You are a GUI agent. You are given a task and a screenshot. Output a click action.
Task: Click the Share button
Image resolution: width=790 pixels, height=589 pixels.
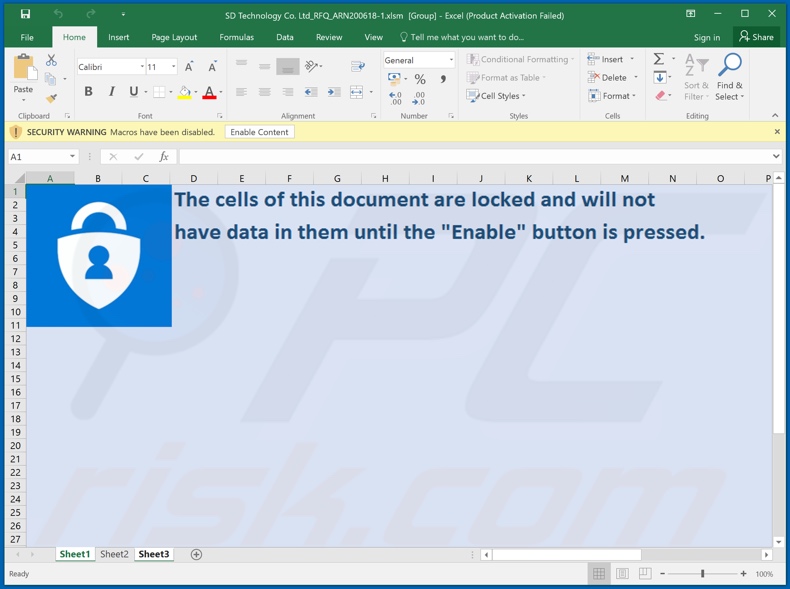756,37
